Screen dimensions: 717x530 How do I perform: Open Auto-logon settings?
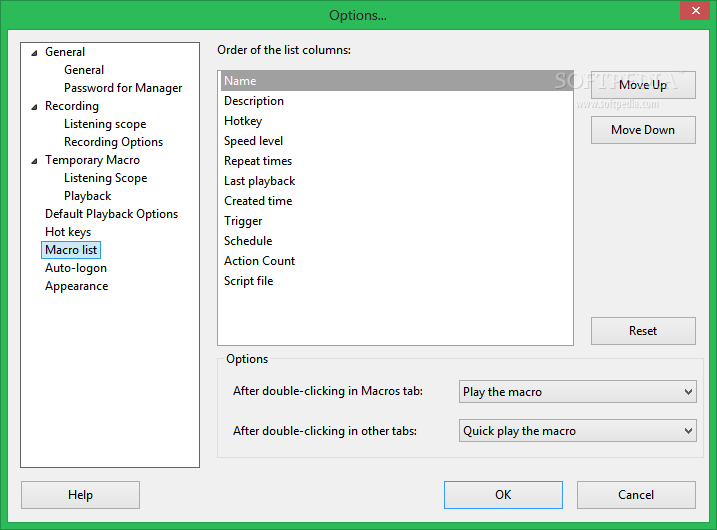click(75, 268)
